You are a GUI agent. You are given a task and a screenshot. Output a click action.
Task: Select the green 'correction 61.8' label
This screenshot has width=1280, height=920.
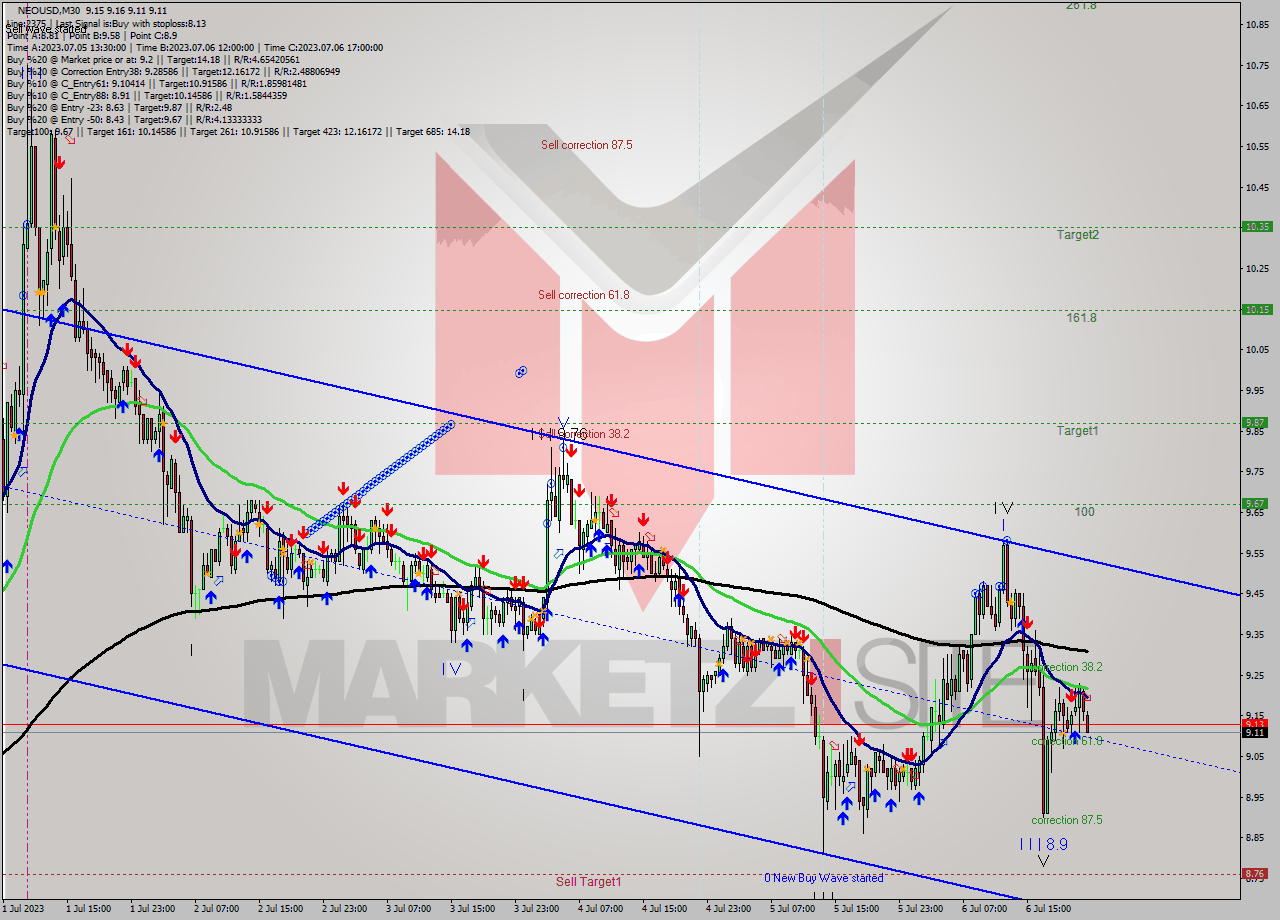tap(1066, 741)
